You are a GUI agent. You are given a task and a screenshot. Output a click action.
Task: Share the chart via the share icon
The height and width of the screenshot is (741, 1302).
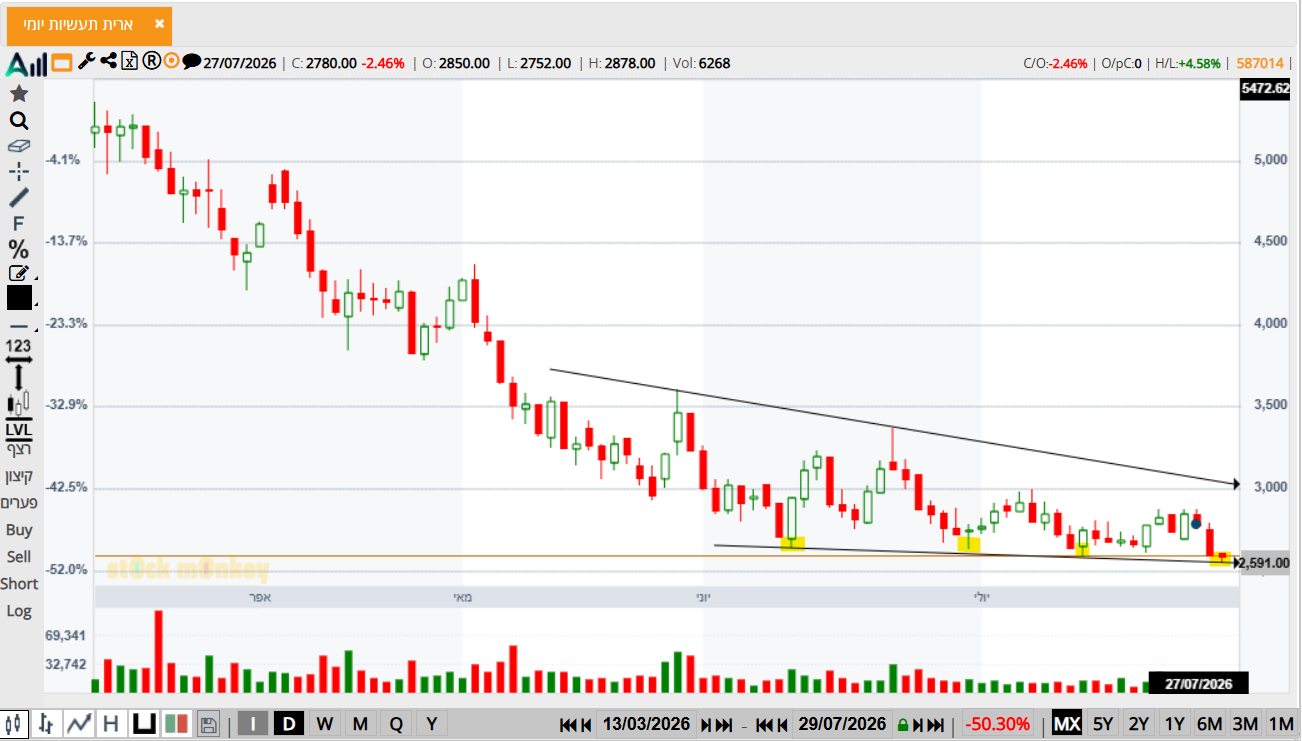point(108,61)
